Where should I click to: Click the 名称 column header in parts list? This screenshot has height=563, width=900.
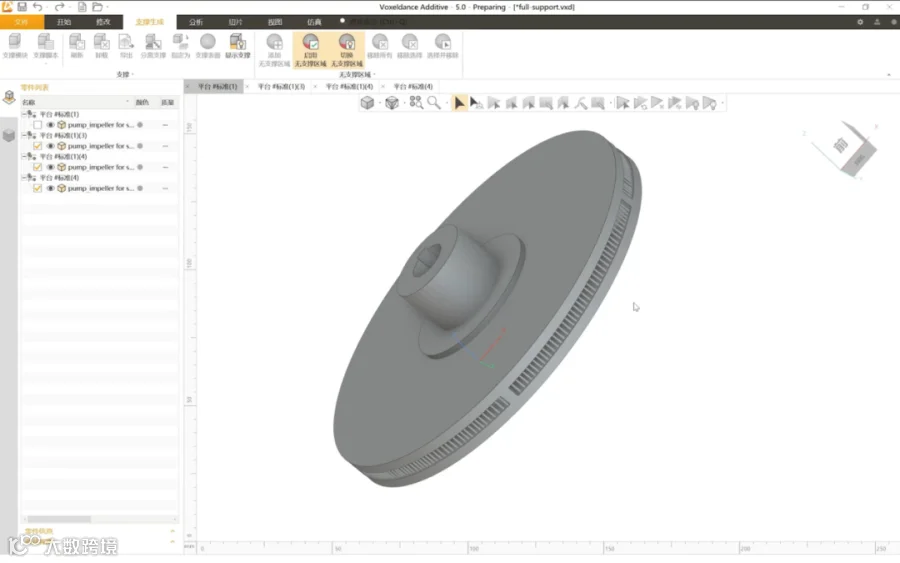[x=29, y=102]
